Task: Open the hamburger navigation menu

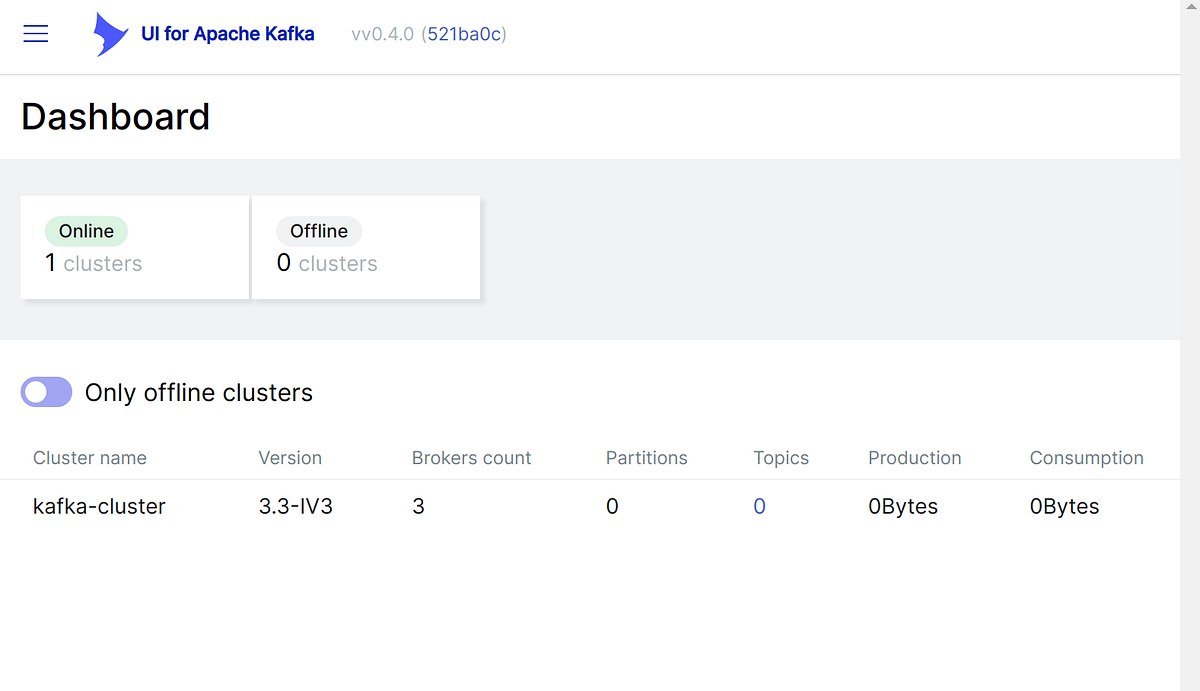Action: tap(36, 34)
